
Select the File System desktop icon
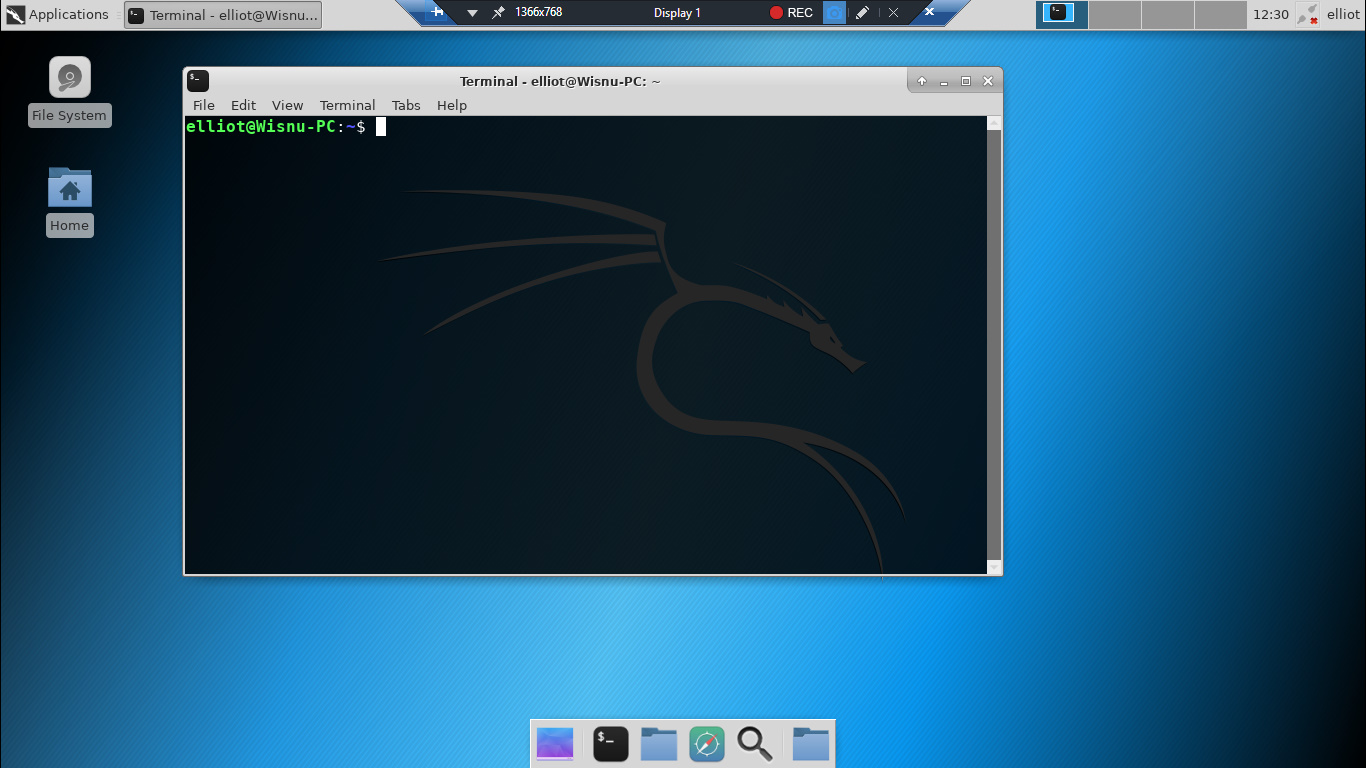pos(69,91)
